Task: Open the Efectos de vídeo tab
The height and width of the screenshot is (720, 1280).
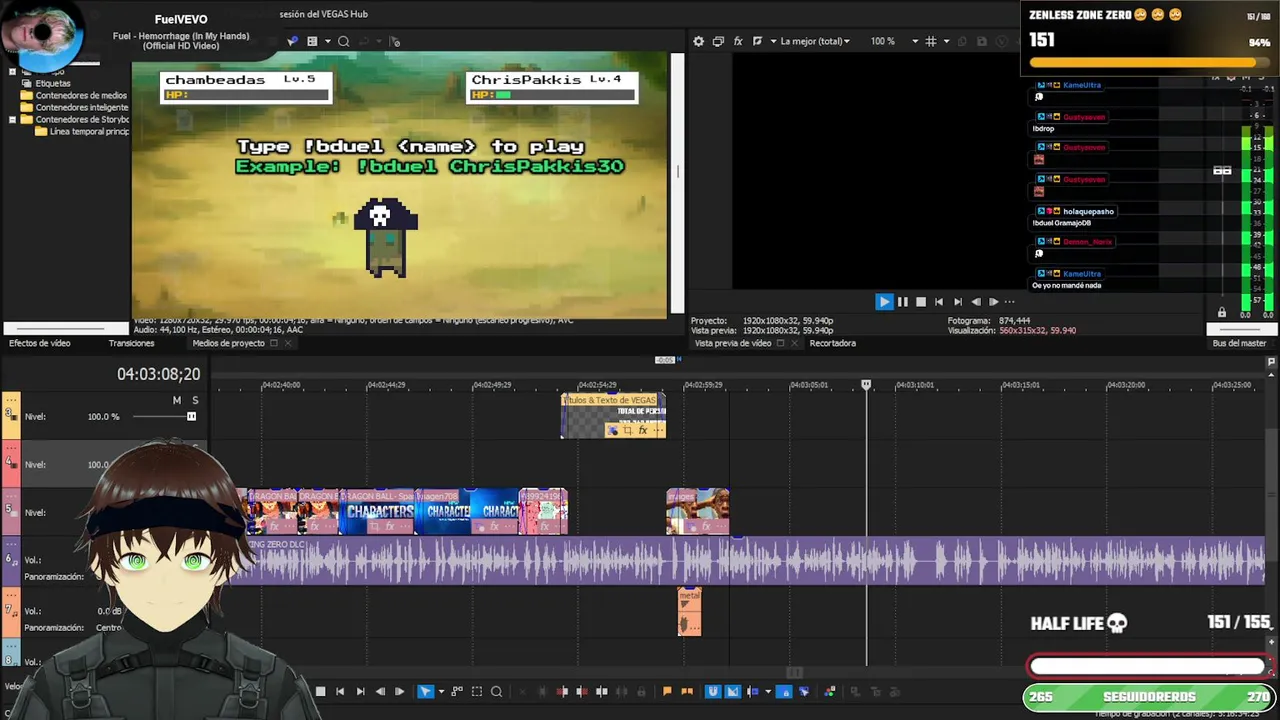Action: pos(40,343)
